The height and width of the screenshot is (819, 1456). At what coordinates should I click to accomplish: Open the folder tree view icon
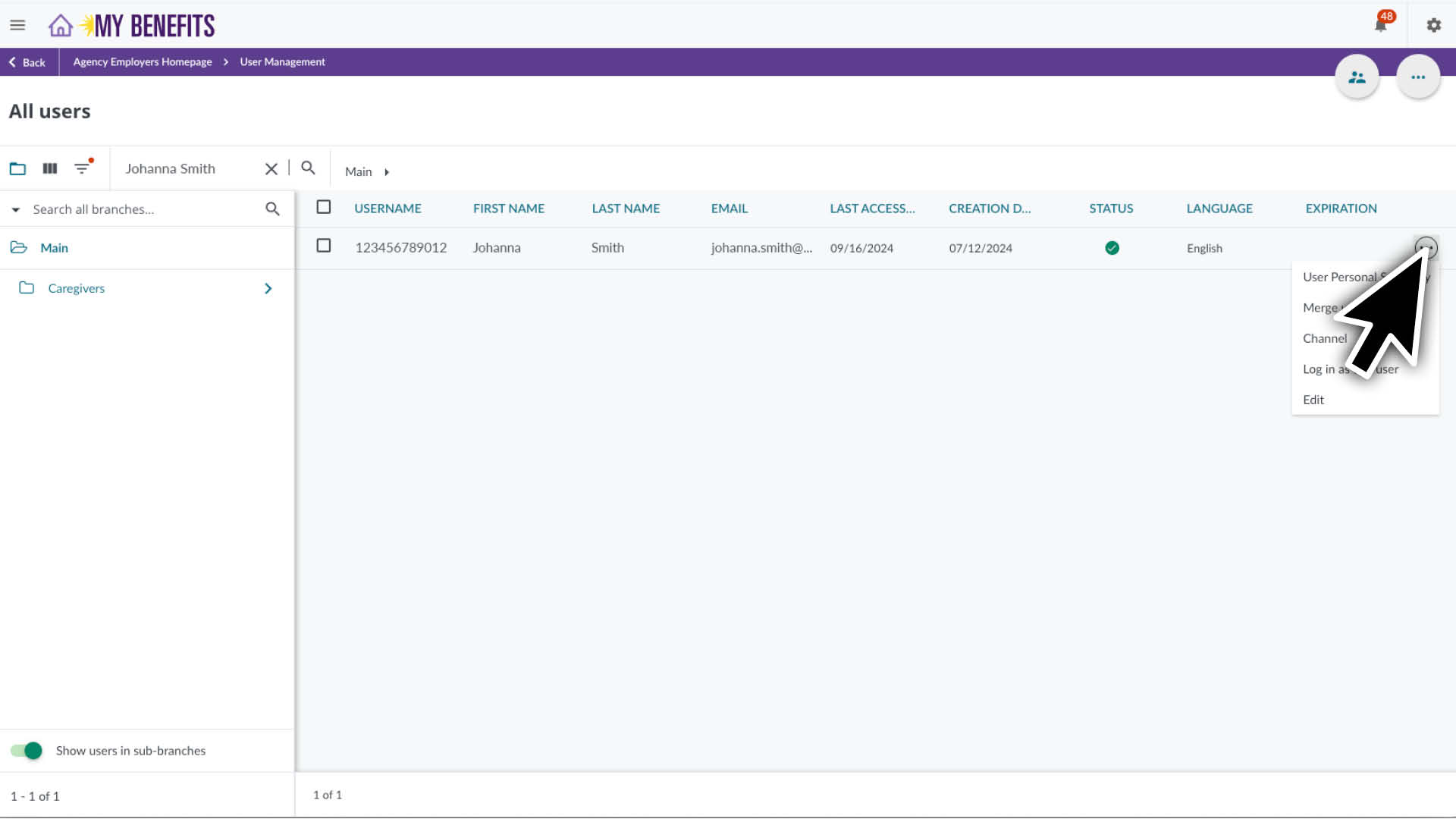click(x=17, y=168)
